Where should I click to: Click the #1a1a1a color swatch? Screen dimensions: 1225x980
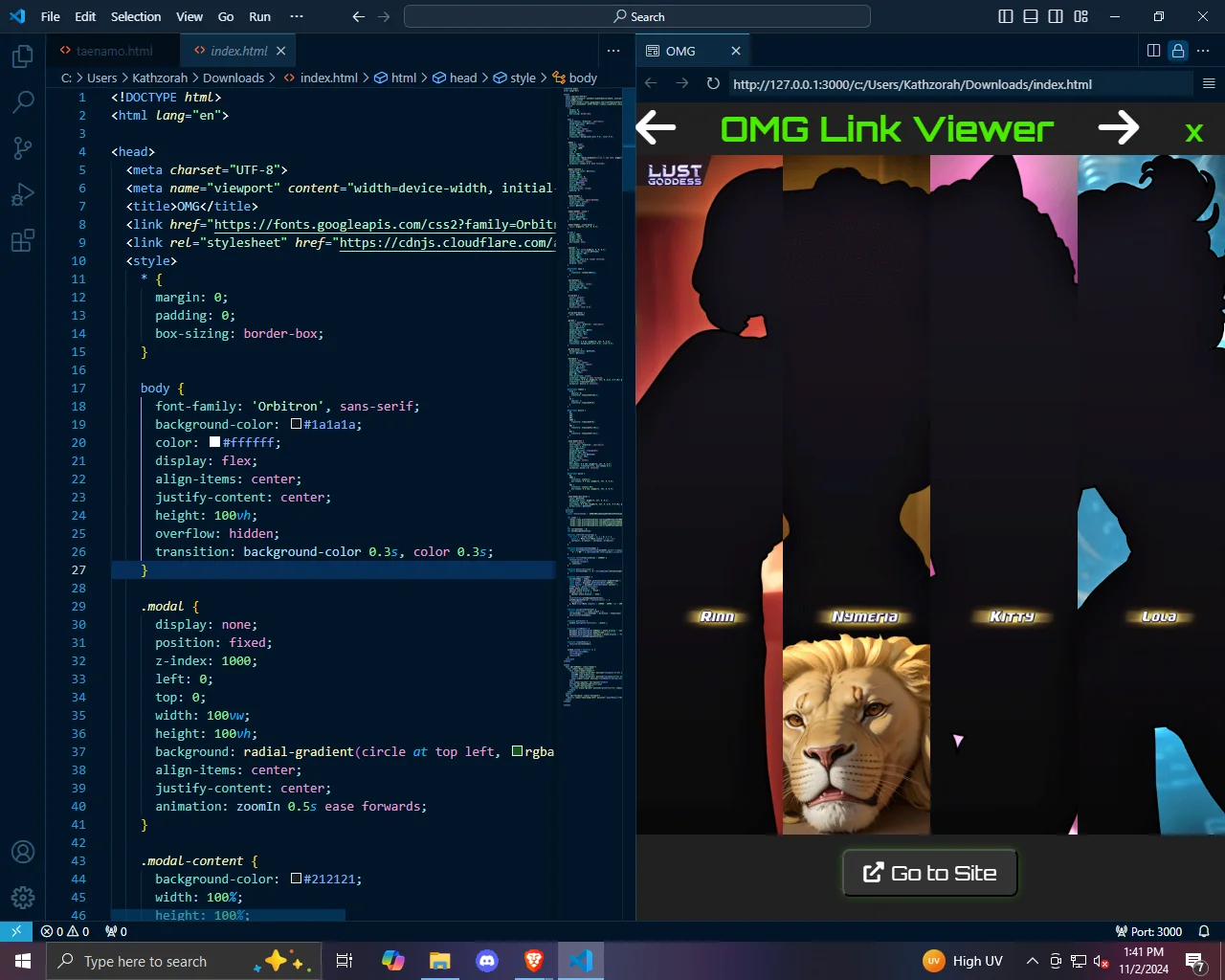point(296,423)
